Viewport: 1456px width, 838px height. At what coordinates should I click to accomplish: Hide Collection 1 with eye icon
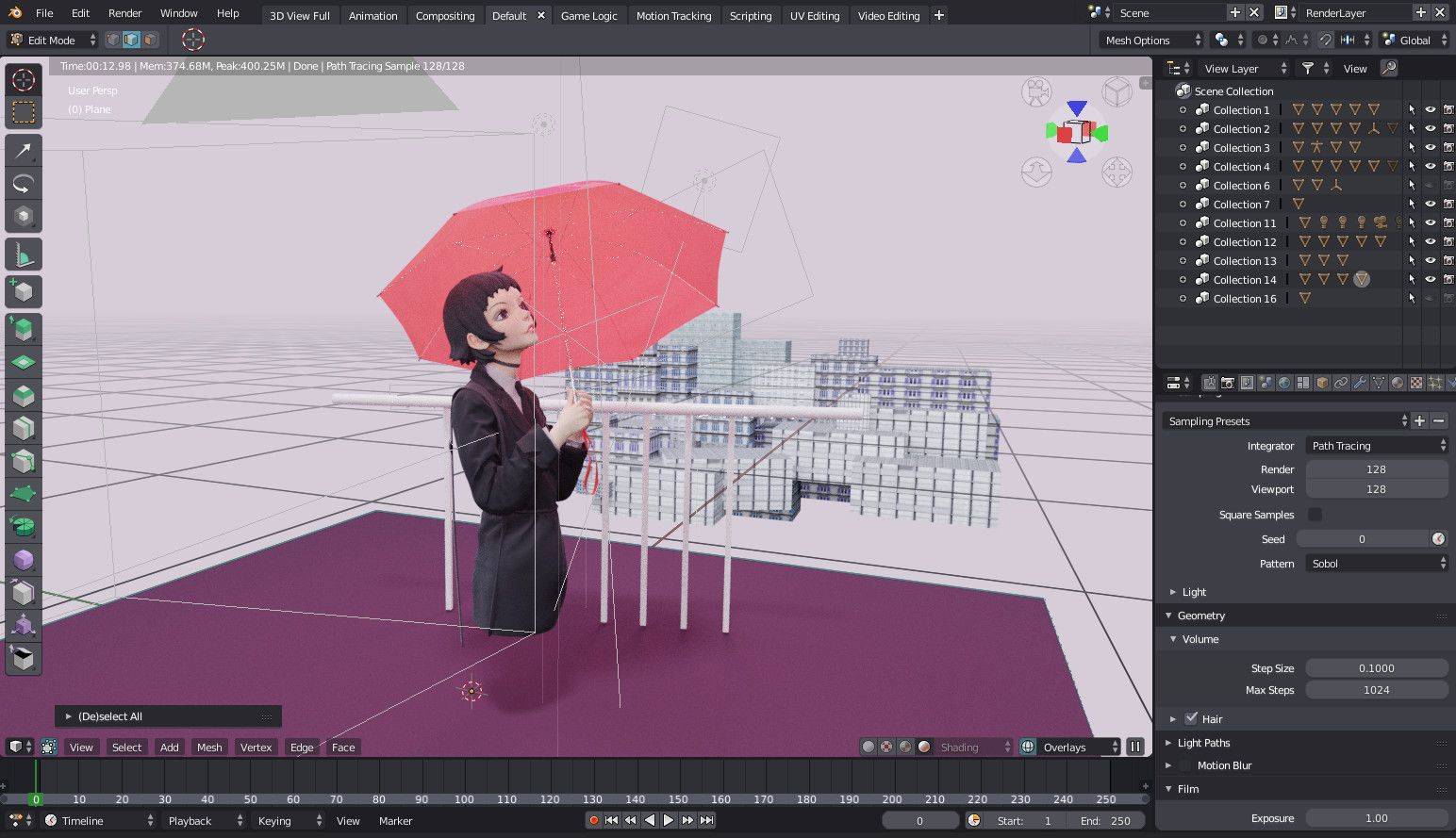[1430, 110]
